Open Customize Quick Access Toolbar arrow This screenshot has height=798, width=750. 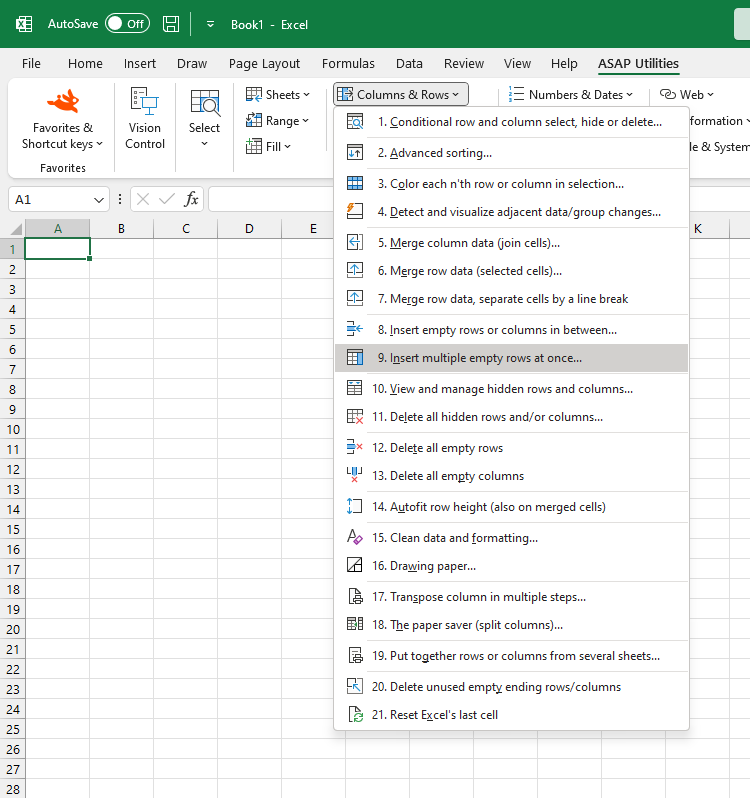pos(210,24)
